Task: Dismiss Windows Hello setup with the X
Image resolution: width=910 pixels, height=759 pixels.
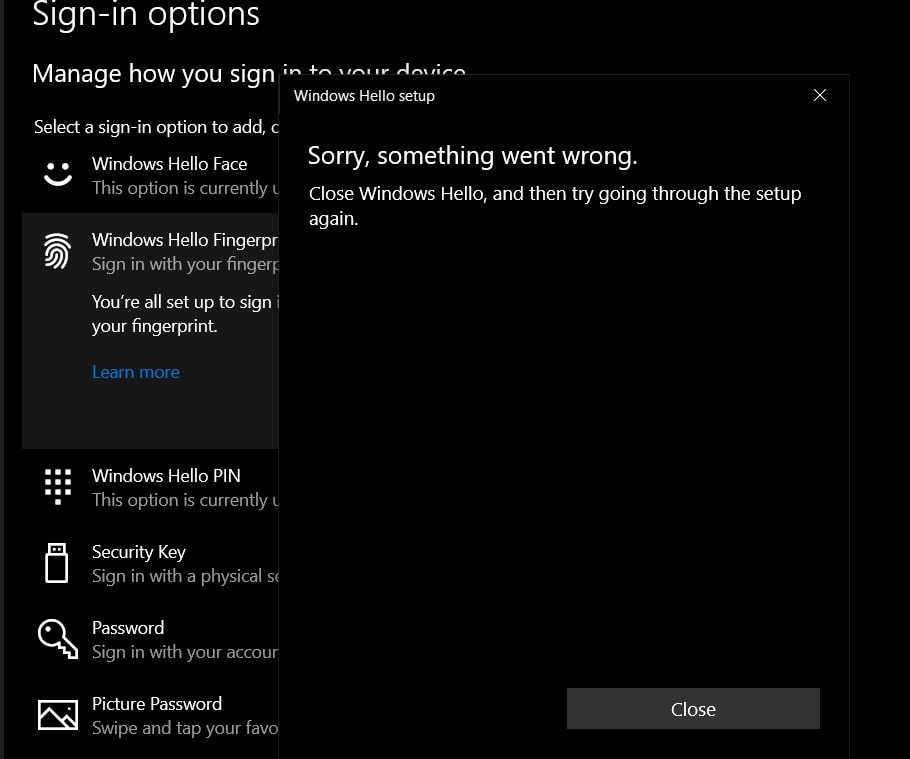Action: coord(820,95)
